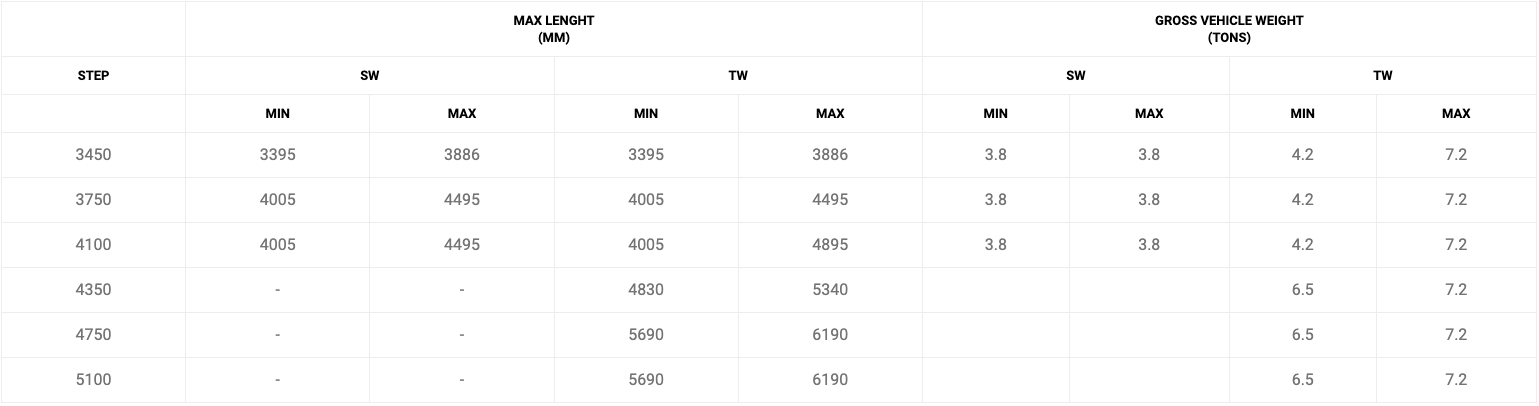Click the GROSS VEHICLE WEIGHT (TONS) header

point(1229,29)
